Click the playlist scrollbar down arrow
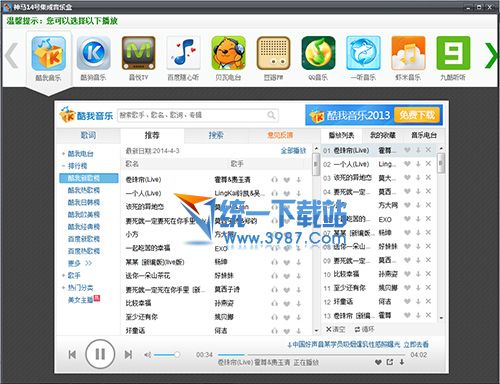This screenshot has height=384, width=500. 441,318
